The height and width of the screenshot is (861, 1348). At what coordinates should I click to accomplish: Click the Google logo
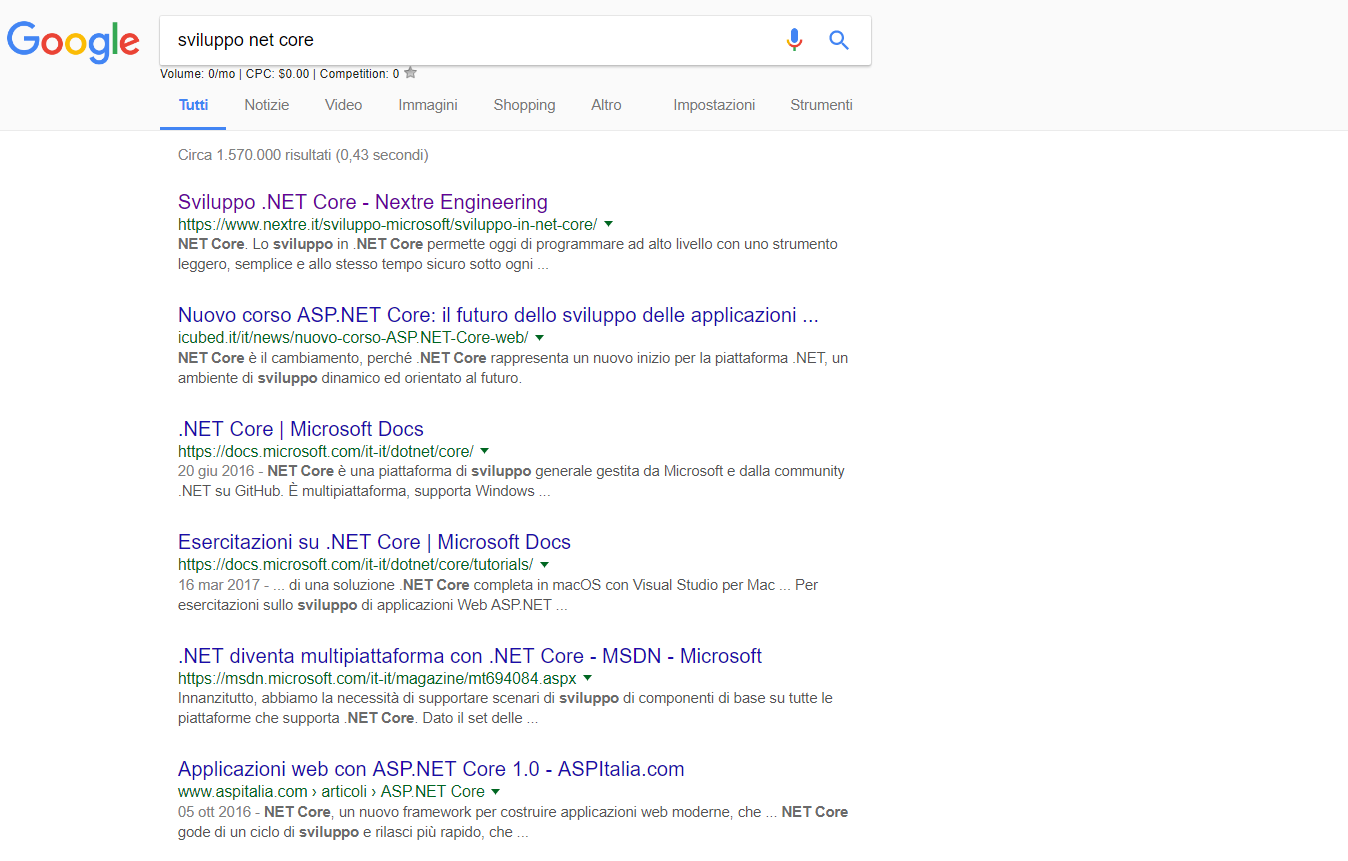73,41
